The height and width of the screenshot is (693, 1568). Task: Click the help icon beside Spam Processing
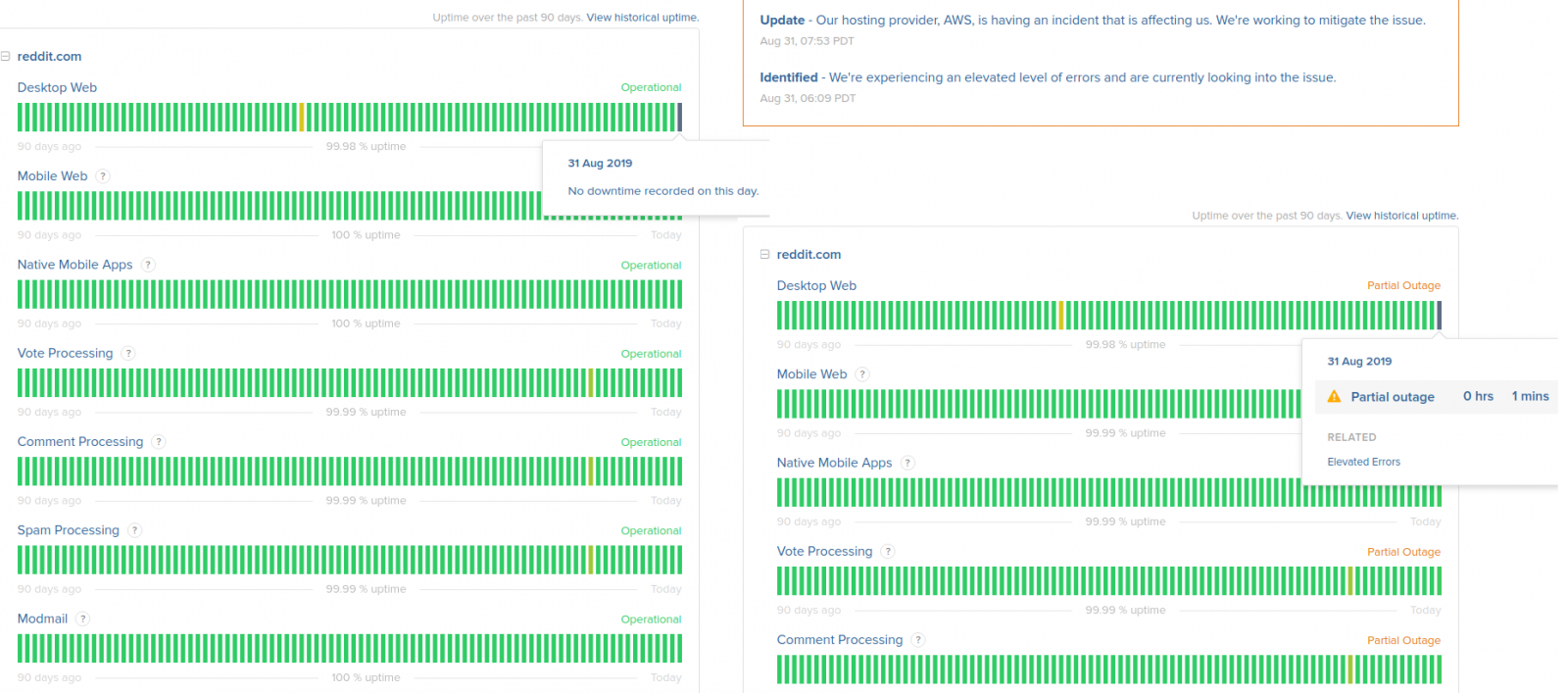(x=134, y=530)
